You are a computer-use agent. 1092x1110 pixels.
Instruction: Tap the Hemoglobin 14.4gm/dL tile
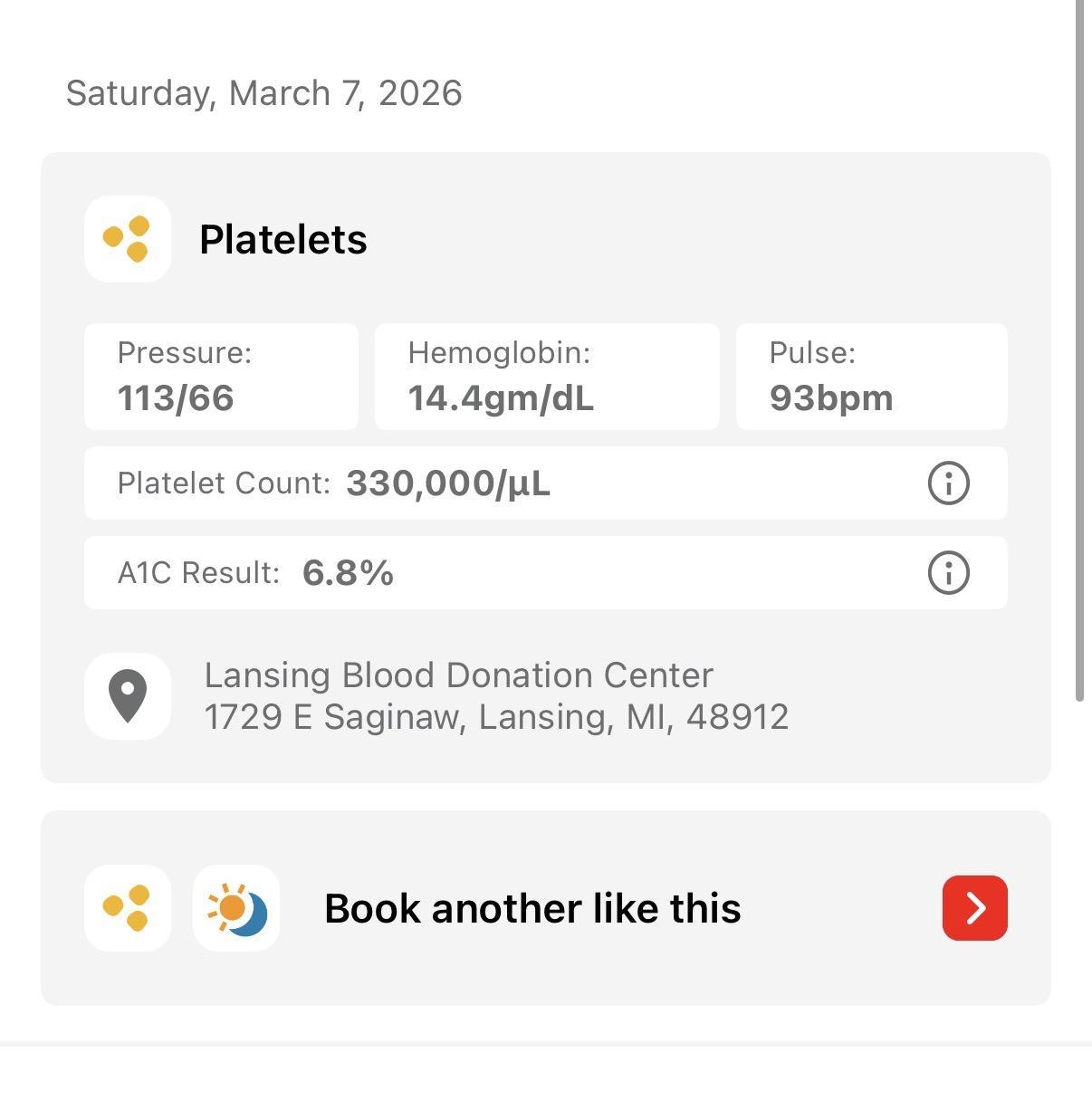coord(547,377)
